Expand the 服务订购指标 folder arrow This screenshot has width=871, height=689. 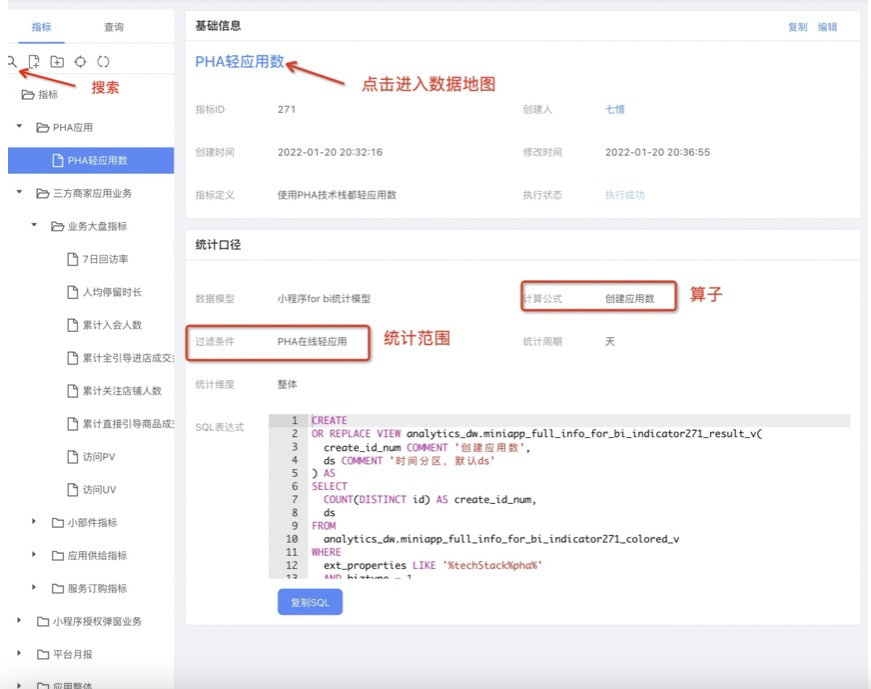coord(34,587)
